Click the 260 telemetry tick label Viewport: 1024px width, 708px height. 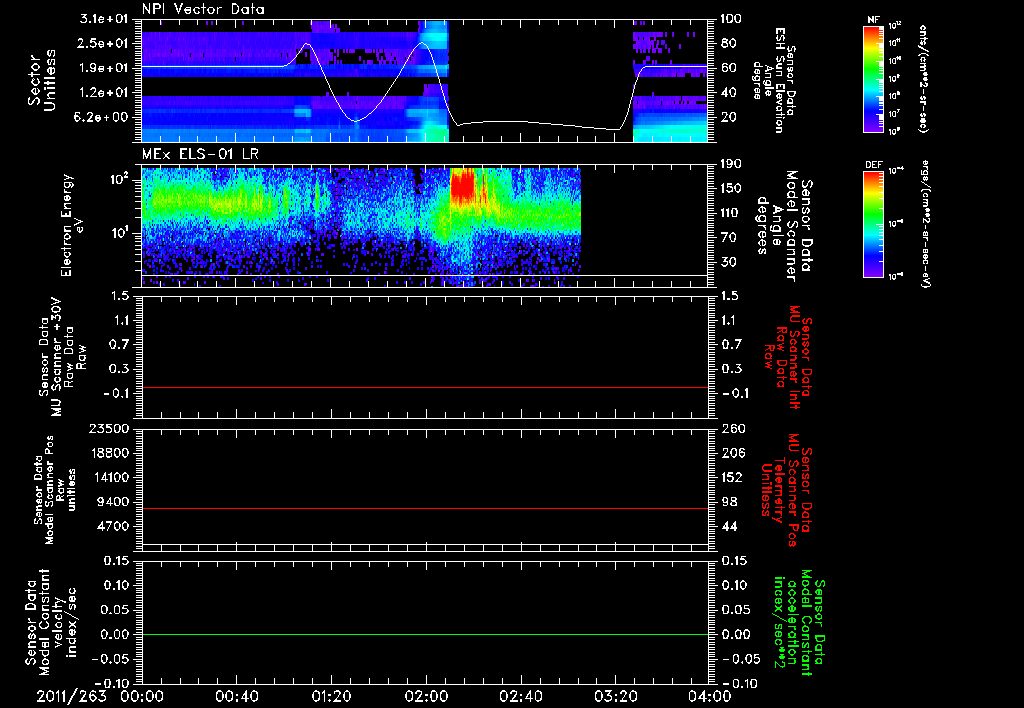(x=732, y=428)
